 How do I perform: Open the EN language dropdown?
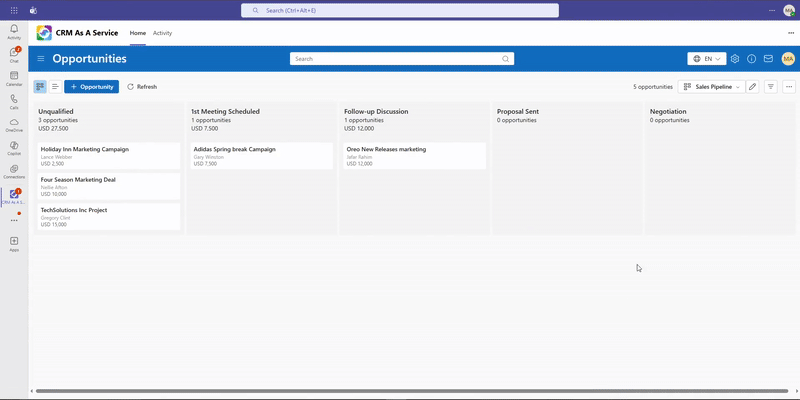707,59
